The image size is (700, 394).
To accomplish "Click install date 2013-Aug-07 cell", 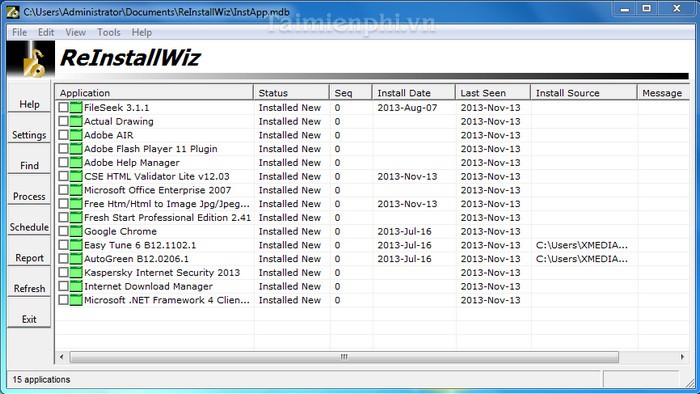I will tap(407, 108).
